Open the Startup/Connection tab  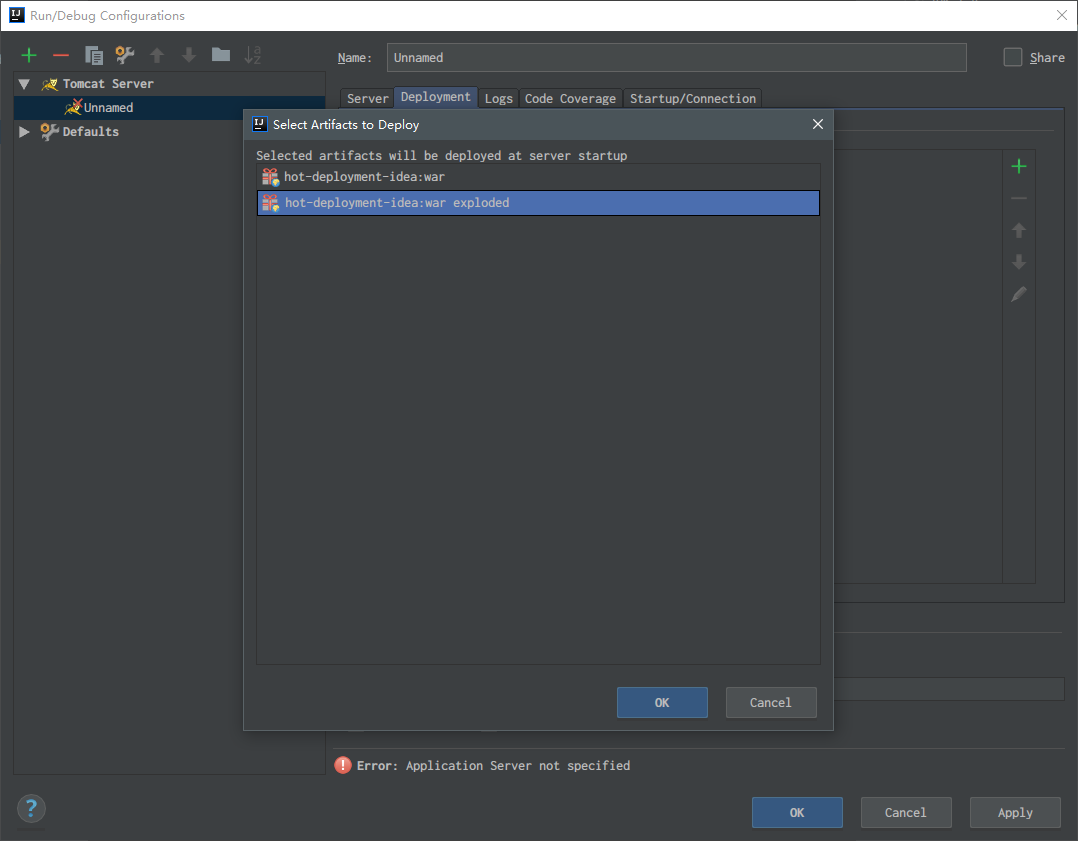[693, 98]
